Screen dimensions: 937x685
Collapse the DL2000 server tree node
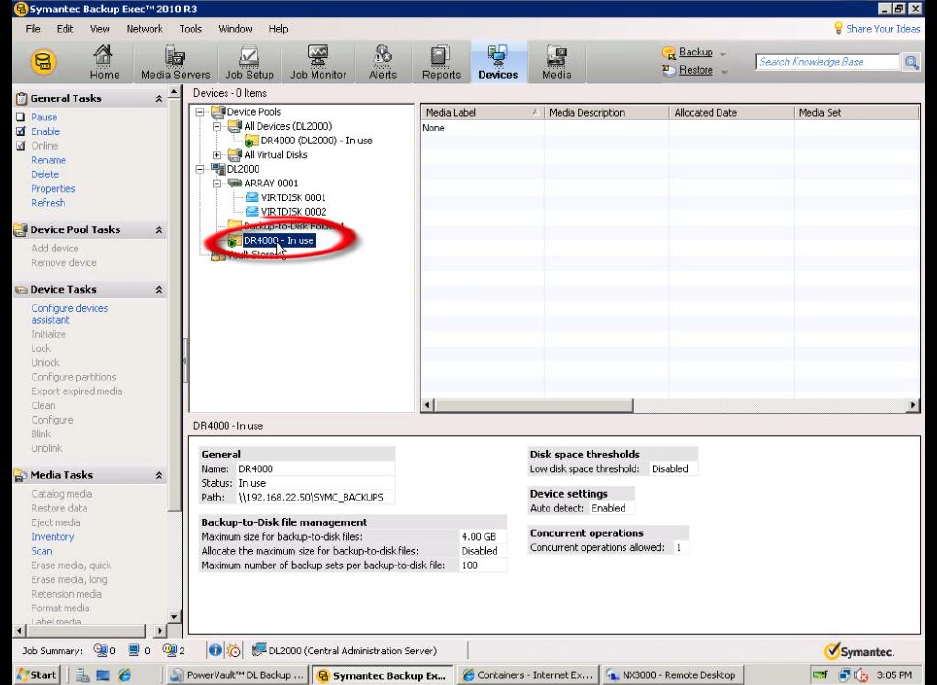(200, 169)
